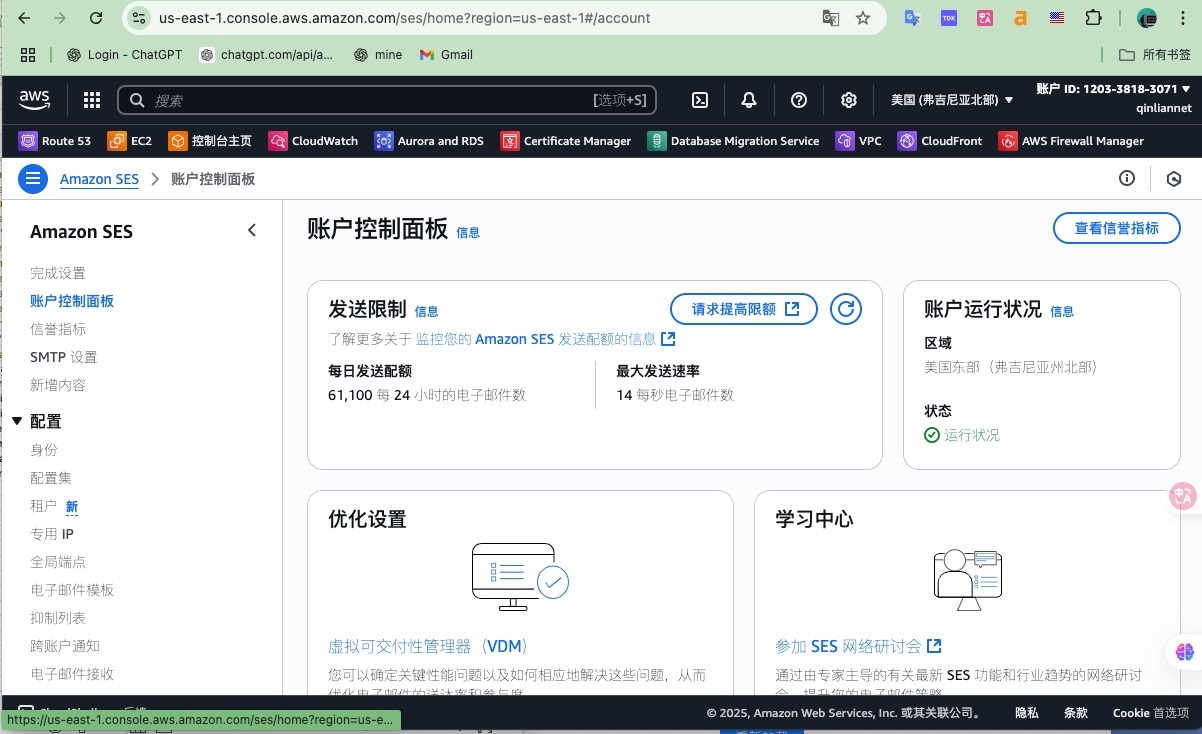Screen dimensions: 1202x734
Task: Select 账户控制面板 in sidebar
Action: click(x=72, y=301)
